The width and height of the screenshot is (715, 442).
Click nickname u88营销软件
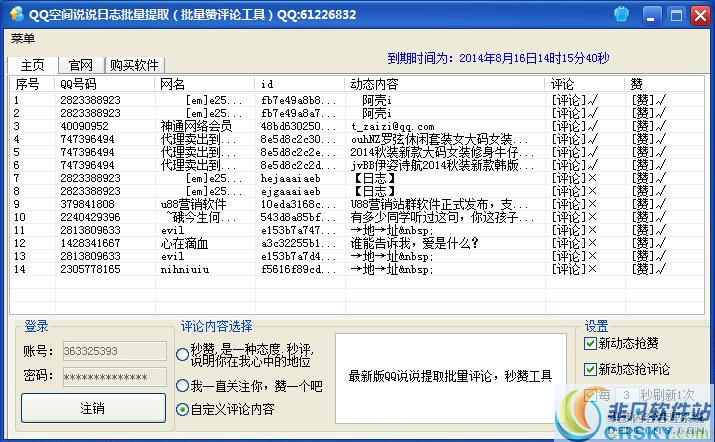(193, 204)
